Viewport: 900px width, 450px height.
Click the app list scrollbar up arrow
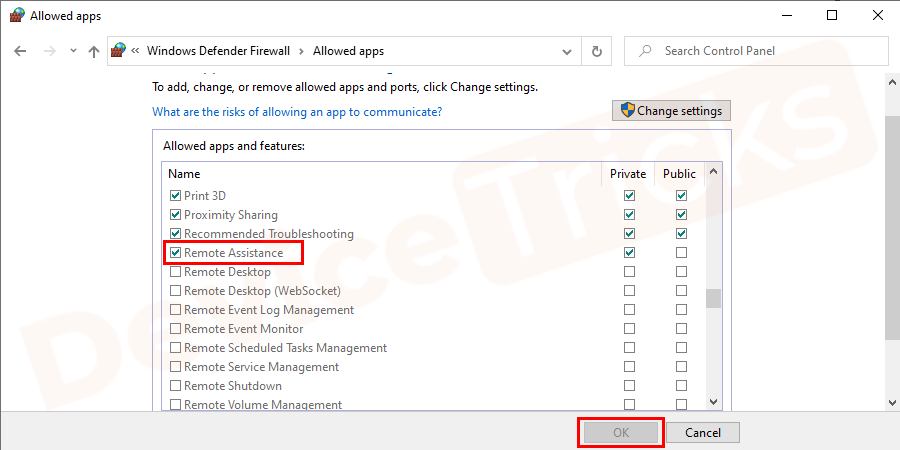pos(713,172)
